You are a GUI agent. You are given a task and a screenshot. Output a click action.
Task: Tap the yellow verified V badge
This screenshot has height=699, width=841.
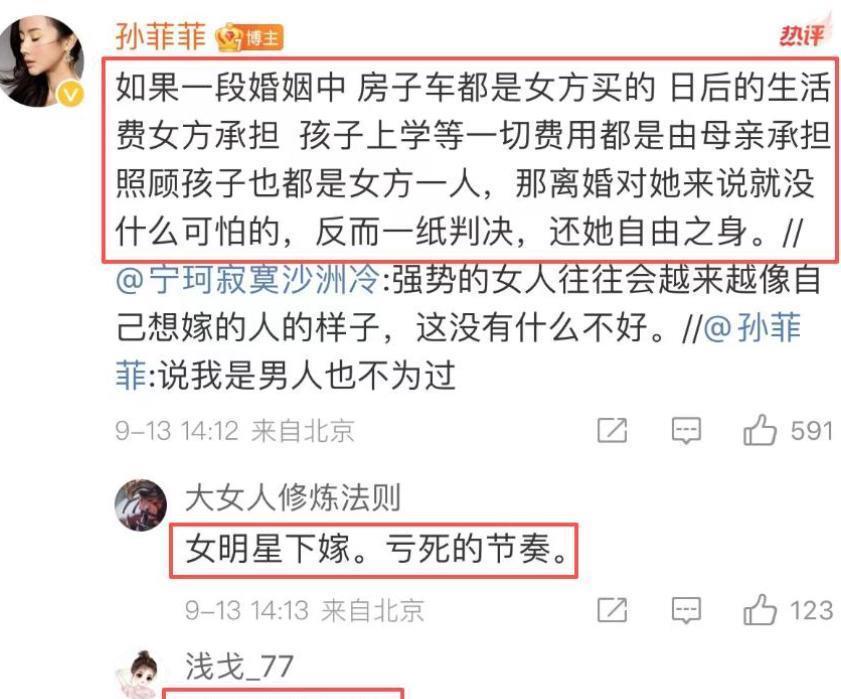pos(71,95)
